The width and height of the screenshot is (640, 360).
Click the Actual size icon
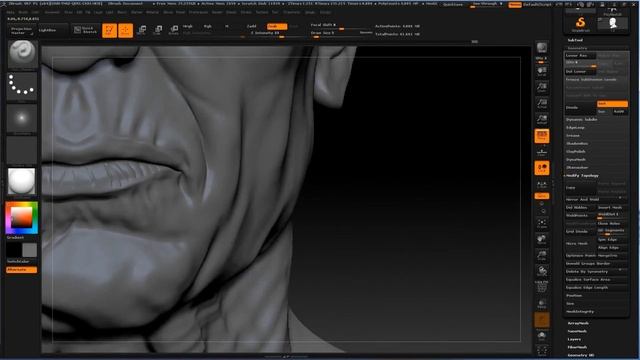coord(542,104)
